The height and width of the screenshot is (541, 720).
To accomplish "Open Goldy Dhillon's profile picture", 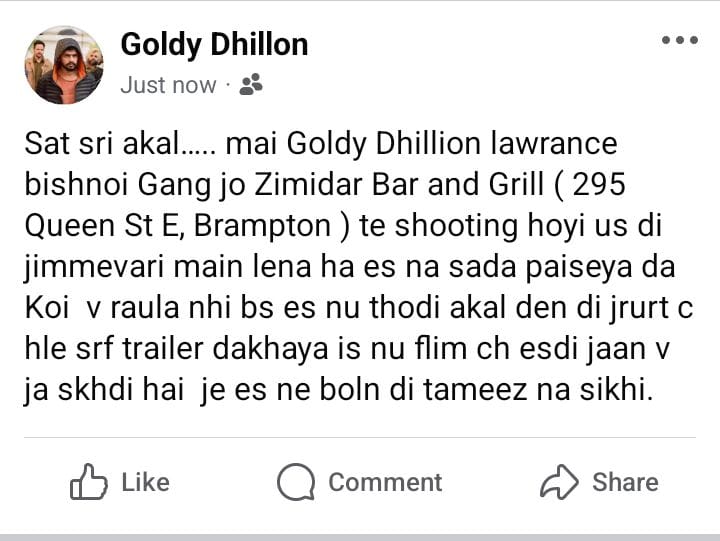I will tap(64, 65).
